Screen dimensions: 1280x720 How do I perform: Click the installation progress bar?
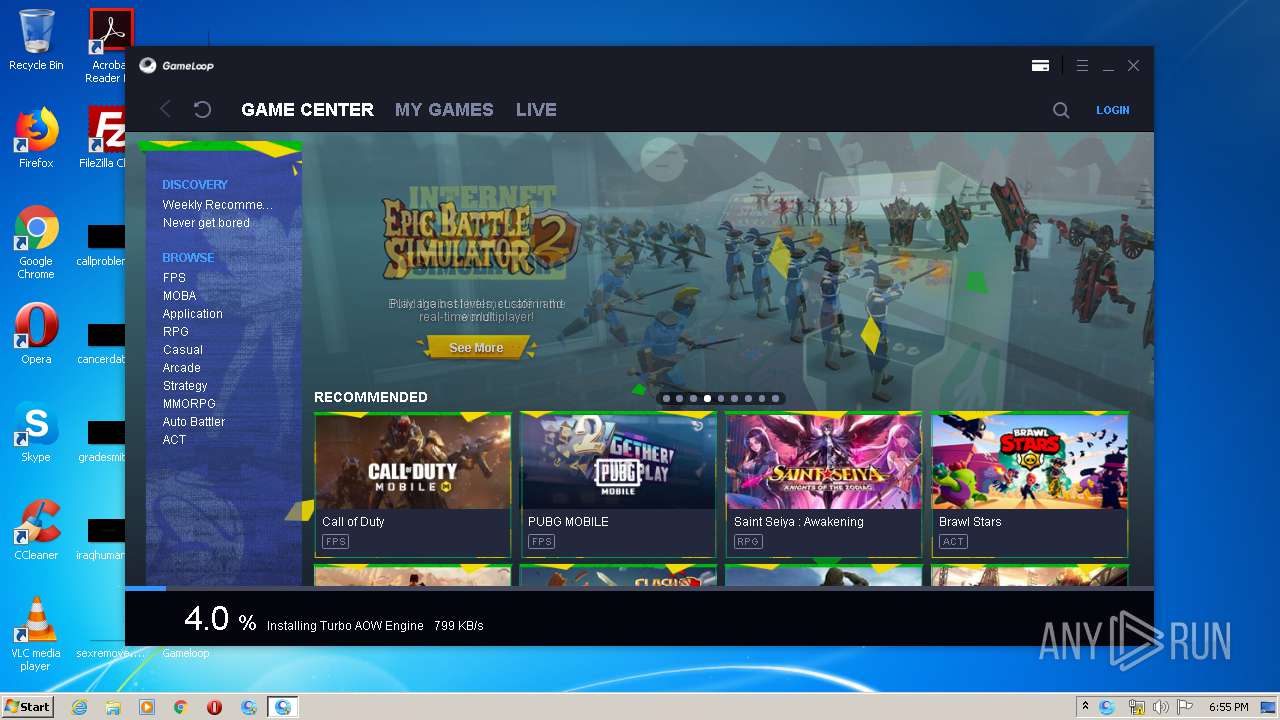click(639, 588)
